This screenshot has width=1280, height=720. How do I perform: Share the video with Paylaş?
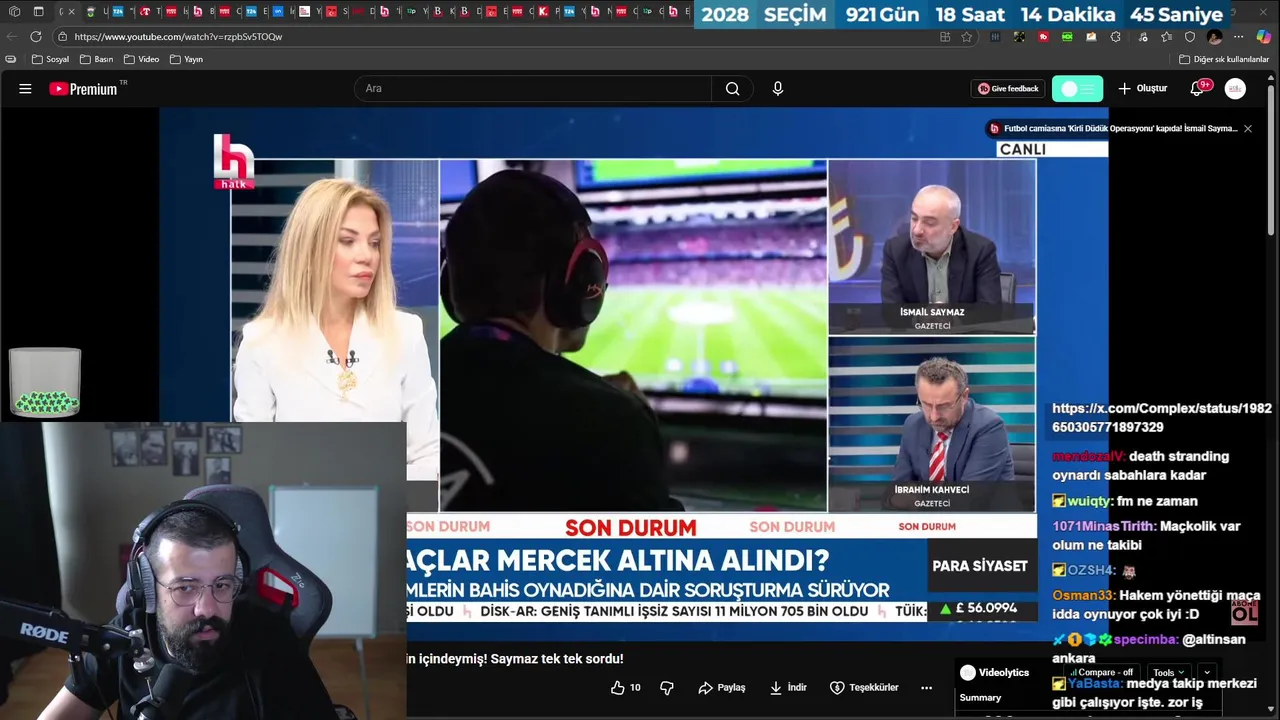click(x=722, y=687)
